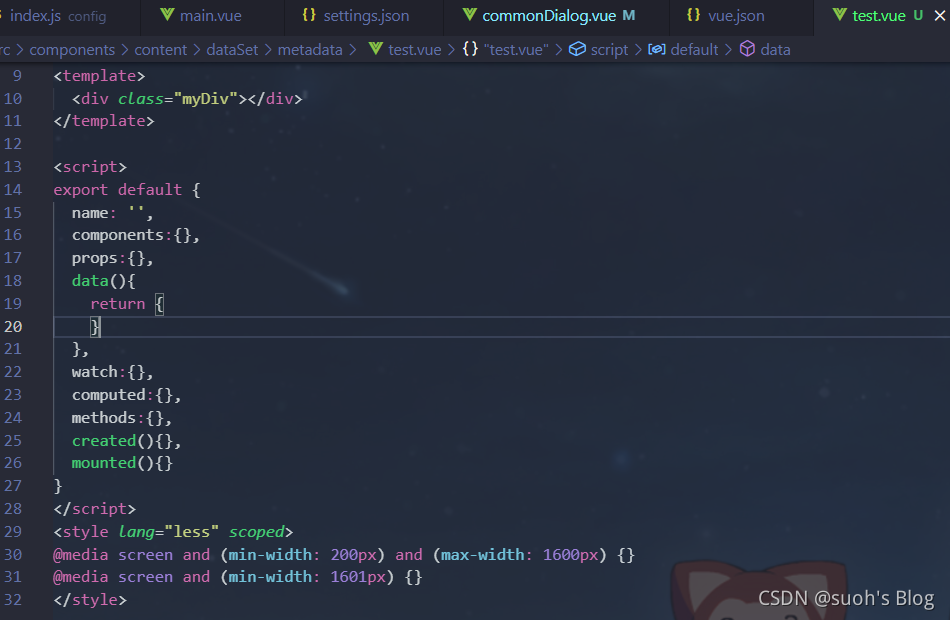Select data in the breadcrumb
Viewport: 950px width, 620px height.
coord(776,50)
